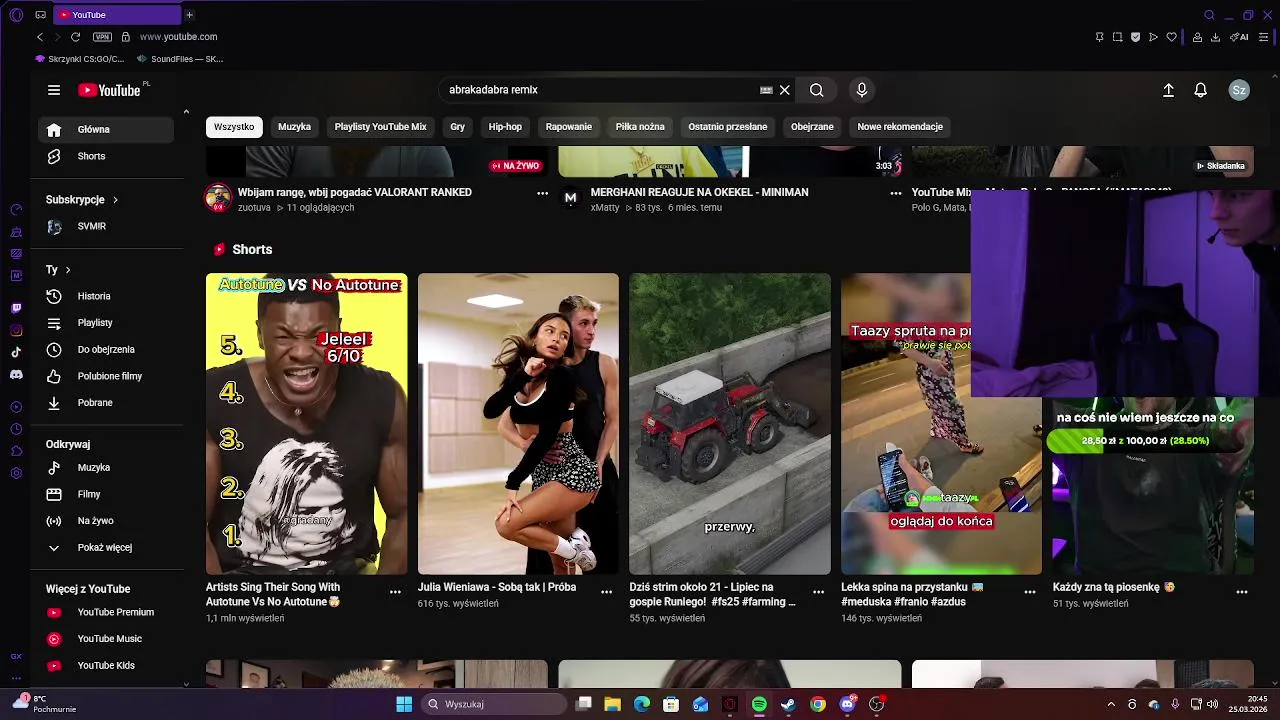Viewport: 1280px width, 720px height.
Task: Select the Wszystko filter chip
Action: coord(234,127)
